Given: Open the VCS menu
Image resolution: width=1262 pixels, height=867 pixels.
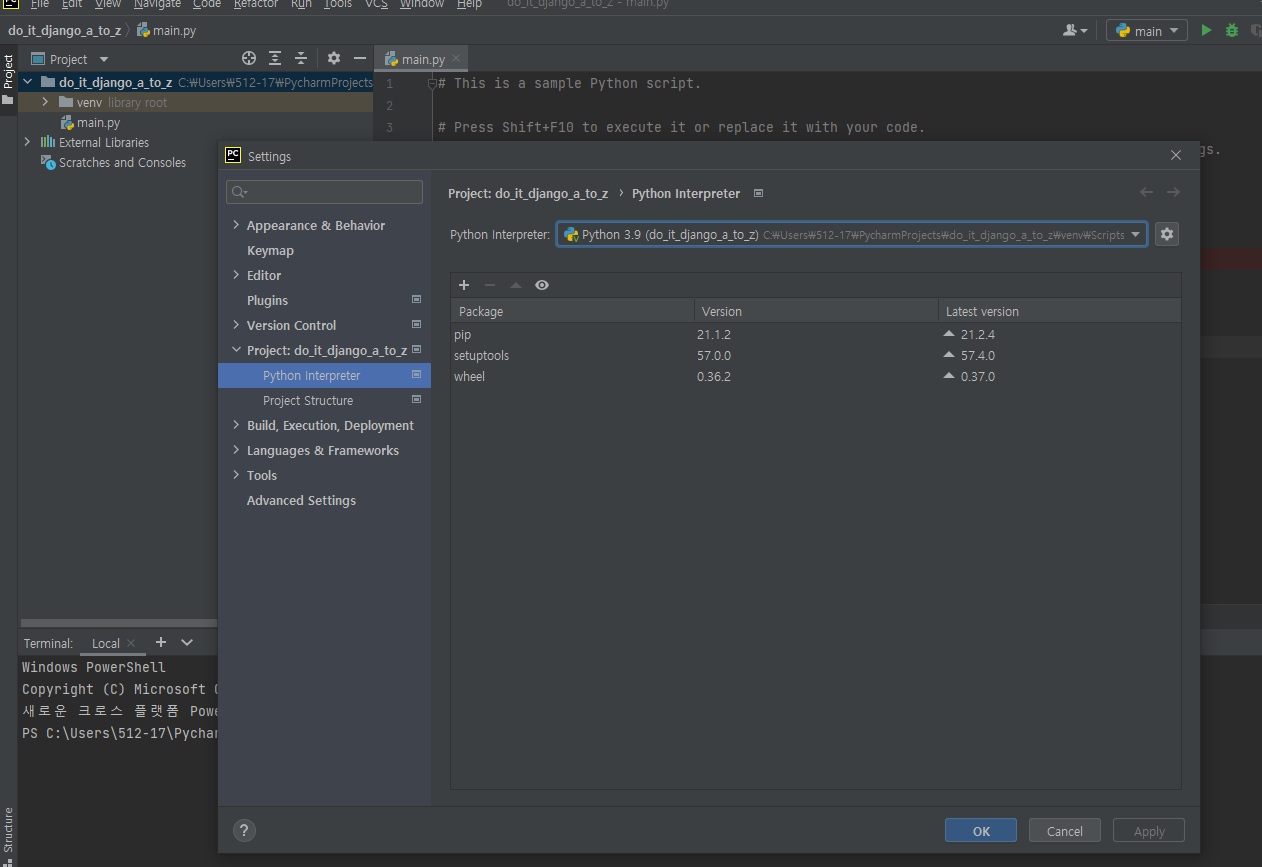Looking at the screenshot, I should point(377,4).
